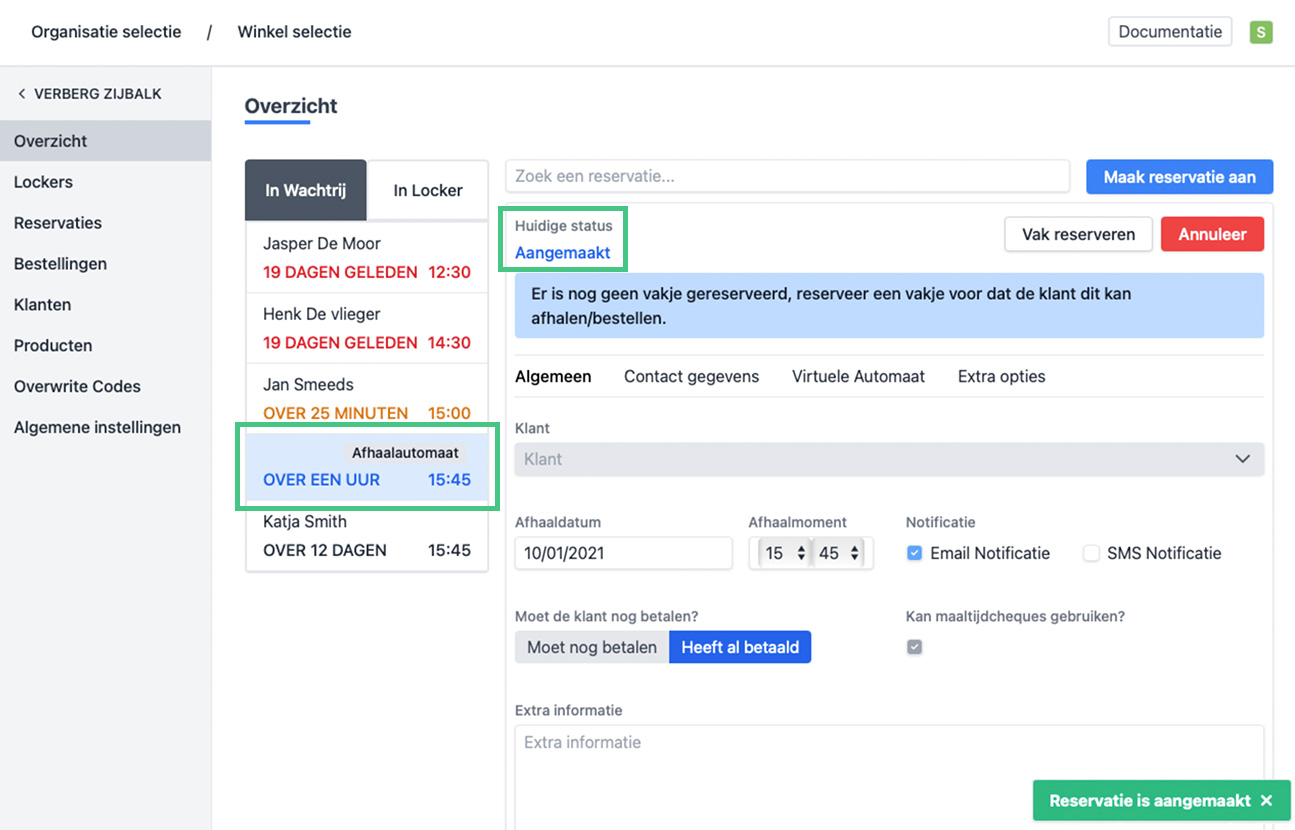Open the 'Contact gegevens' tab
The width and height of the screenshot is (1295, 830).
691,377
